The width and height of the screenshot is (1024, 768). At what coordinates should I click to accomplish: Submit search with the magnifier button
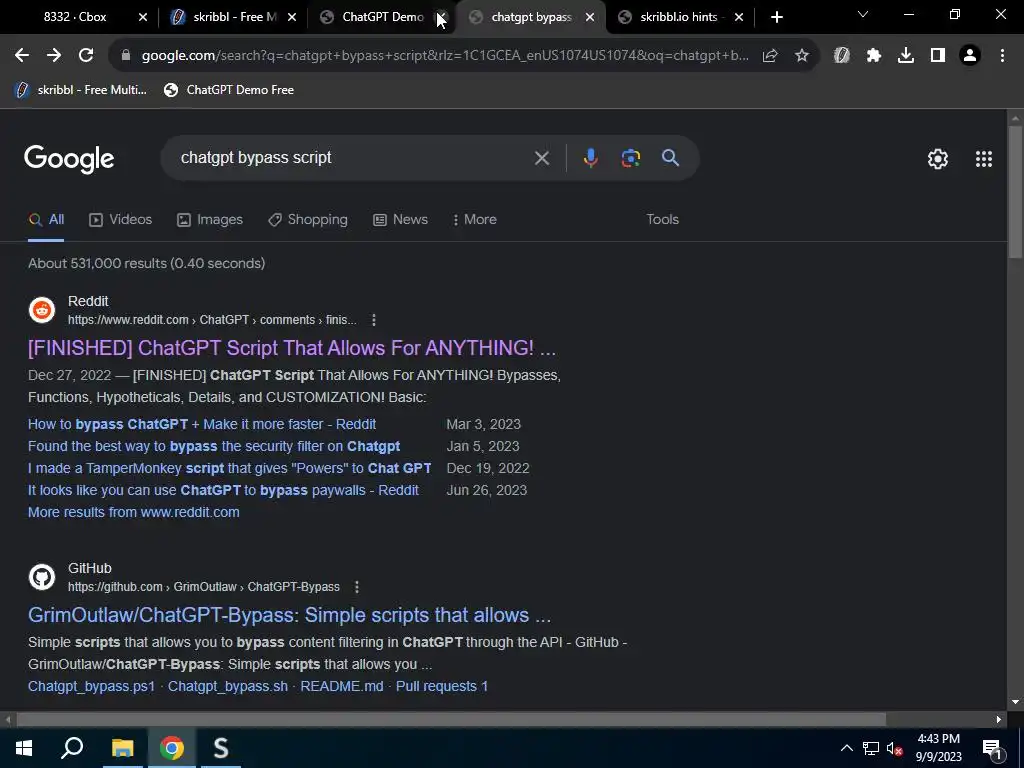click(x=671, y=158)
